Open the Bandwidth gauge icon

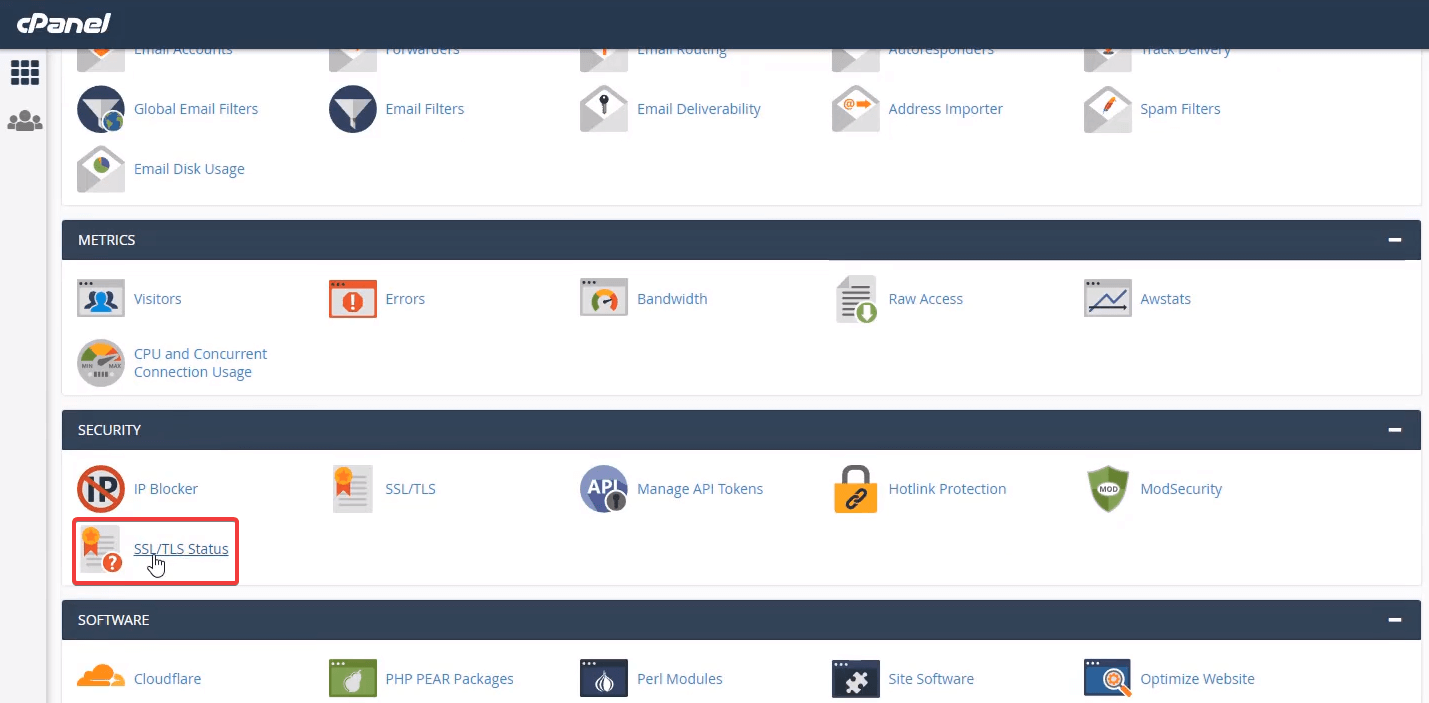(x=604, y=298)
